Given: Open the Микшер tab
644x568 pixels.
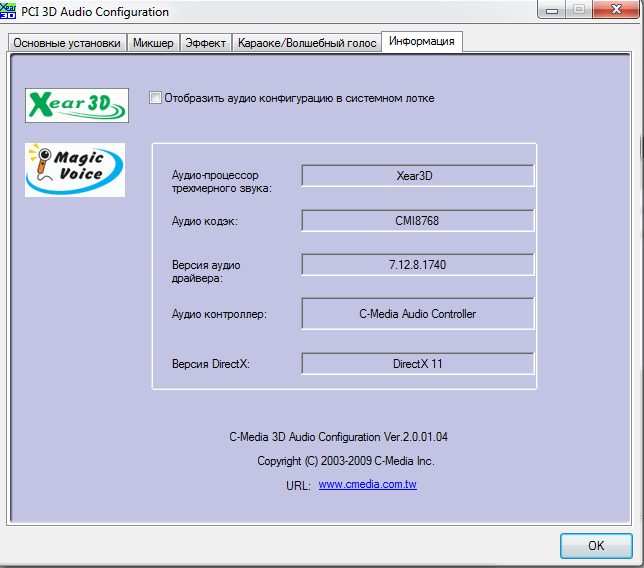Looking at the screenshot, I should (153, 43).
